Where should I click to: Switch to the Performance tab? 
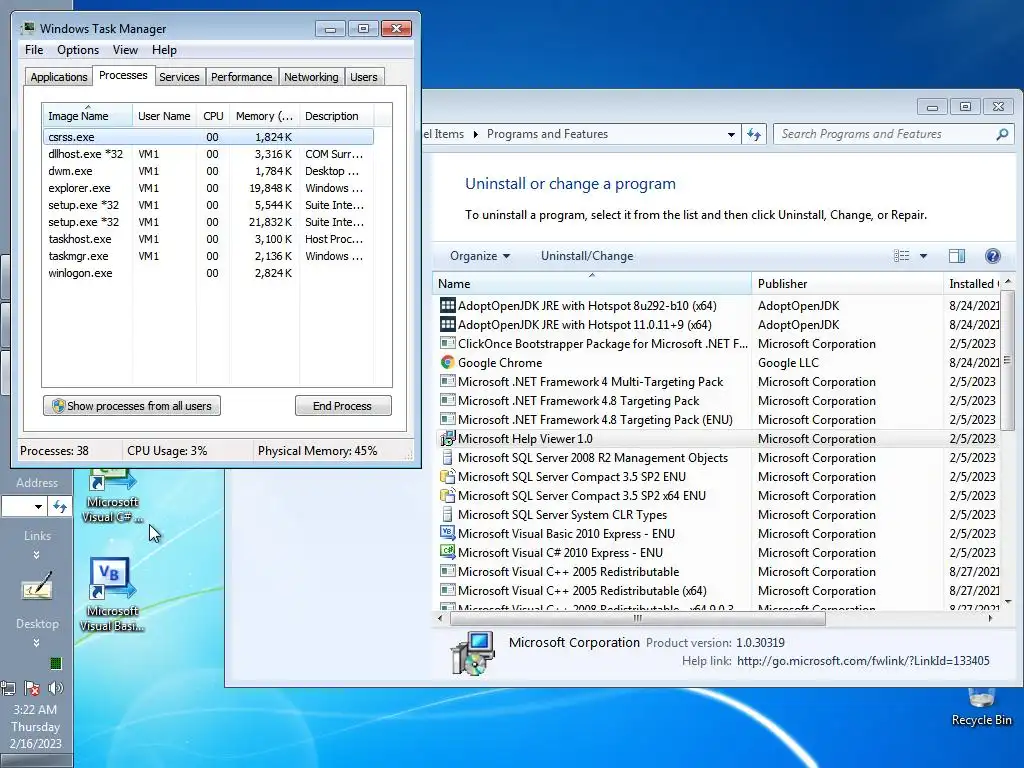[x=242, y=77]
